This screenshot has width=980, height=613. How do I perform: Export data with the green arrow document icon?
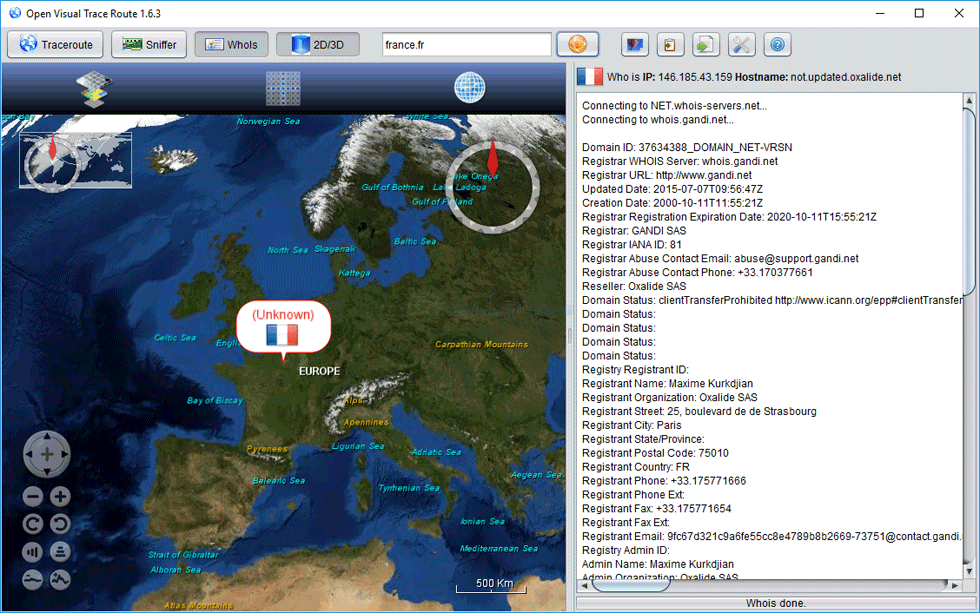(x=706, y=44)
